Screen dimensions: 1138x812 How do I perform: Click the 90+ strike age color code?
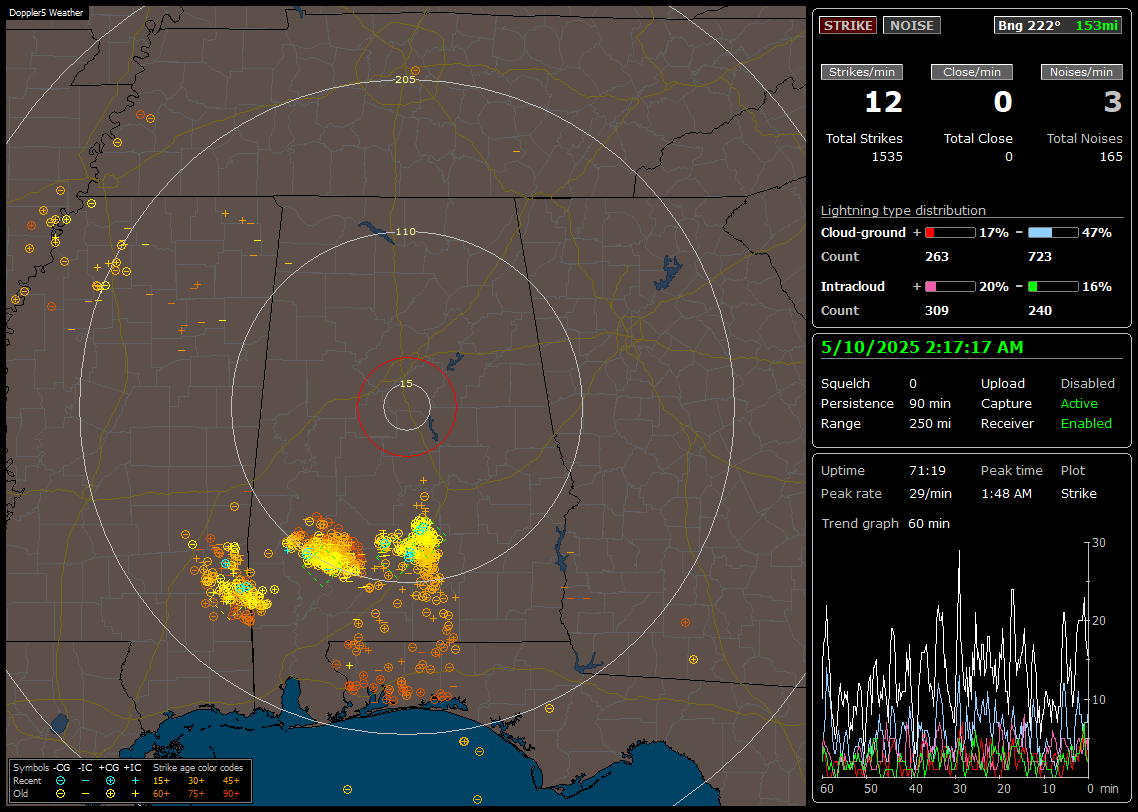(x=231, y=793)
